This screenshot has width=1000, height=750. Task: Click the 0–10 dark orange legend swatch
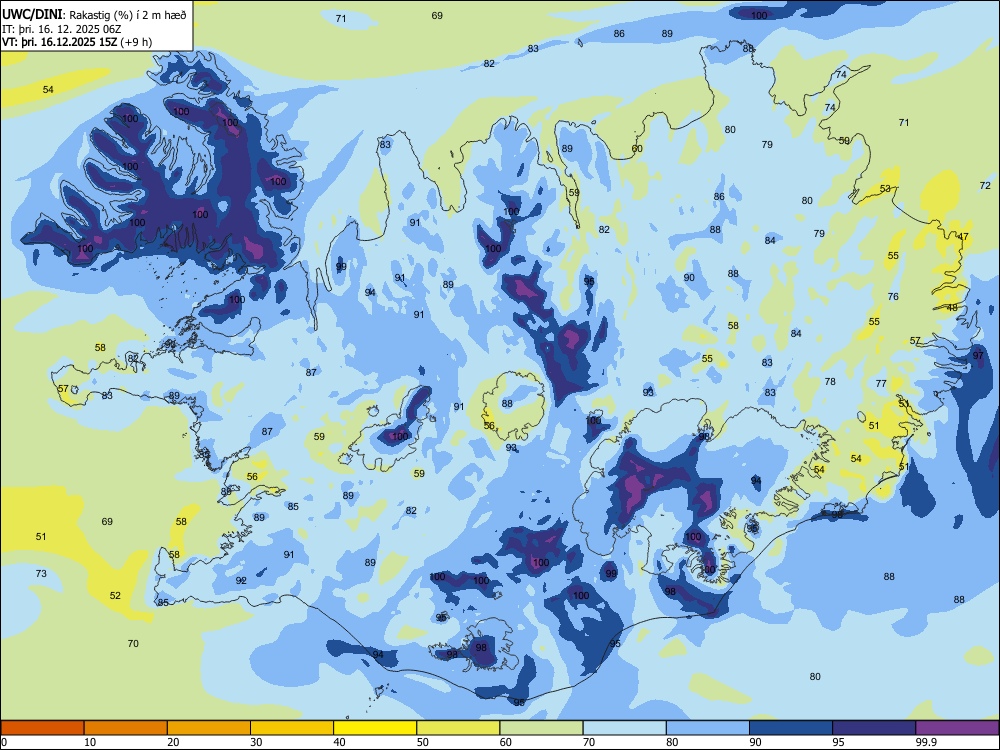(42, 728)
